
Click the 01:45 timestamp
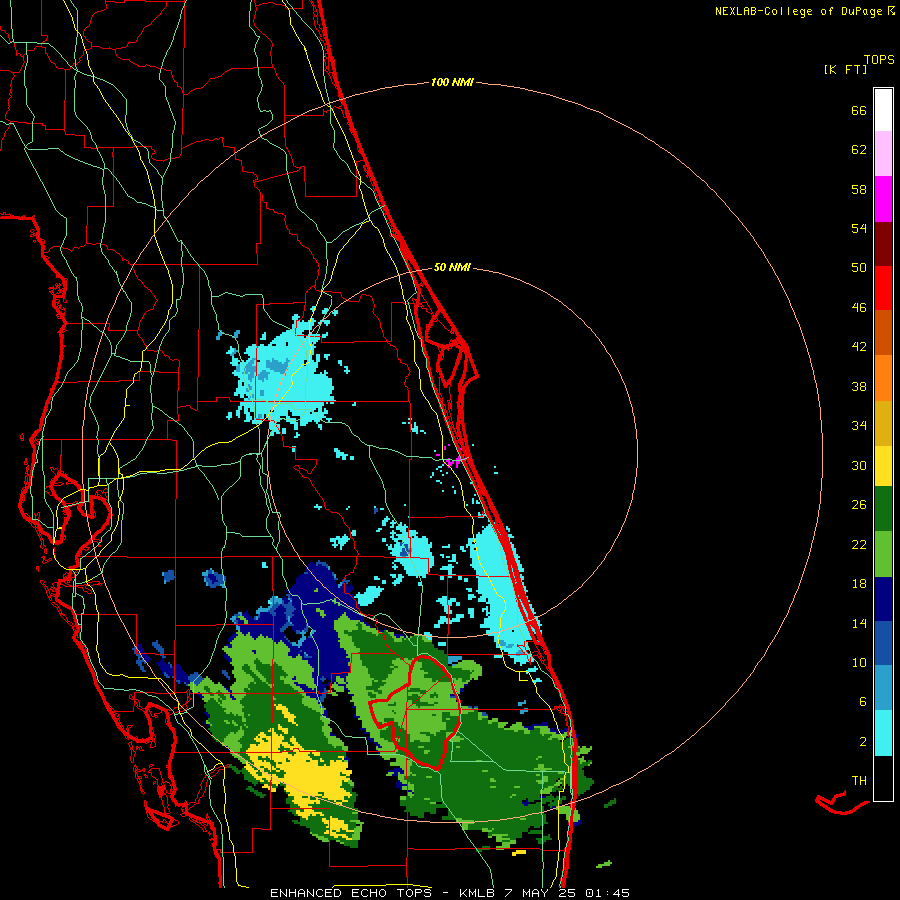click(x=607, y=893)
